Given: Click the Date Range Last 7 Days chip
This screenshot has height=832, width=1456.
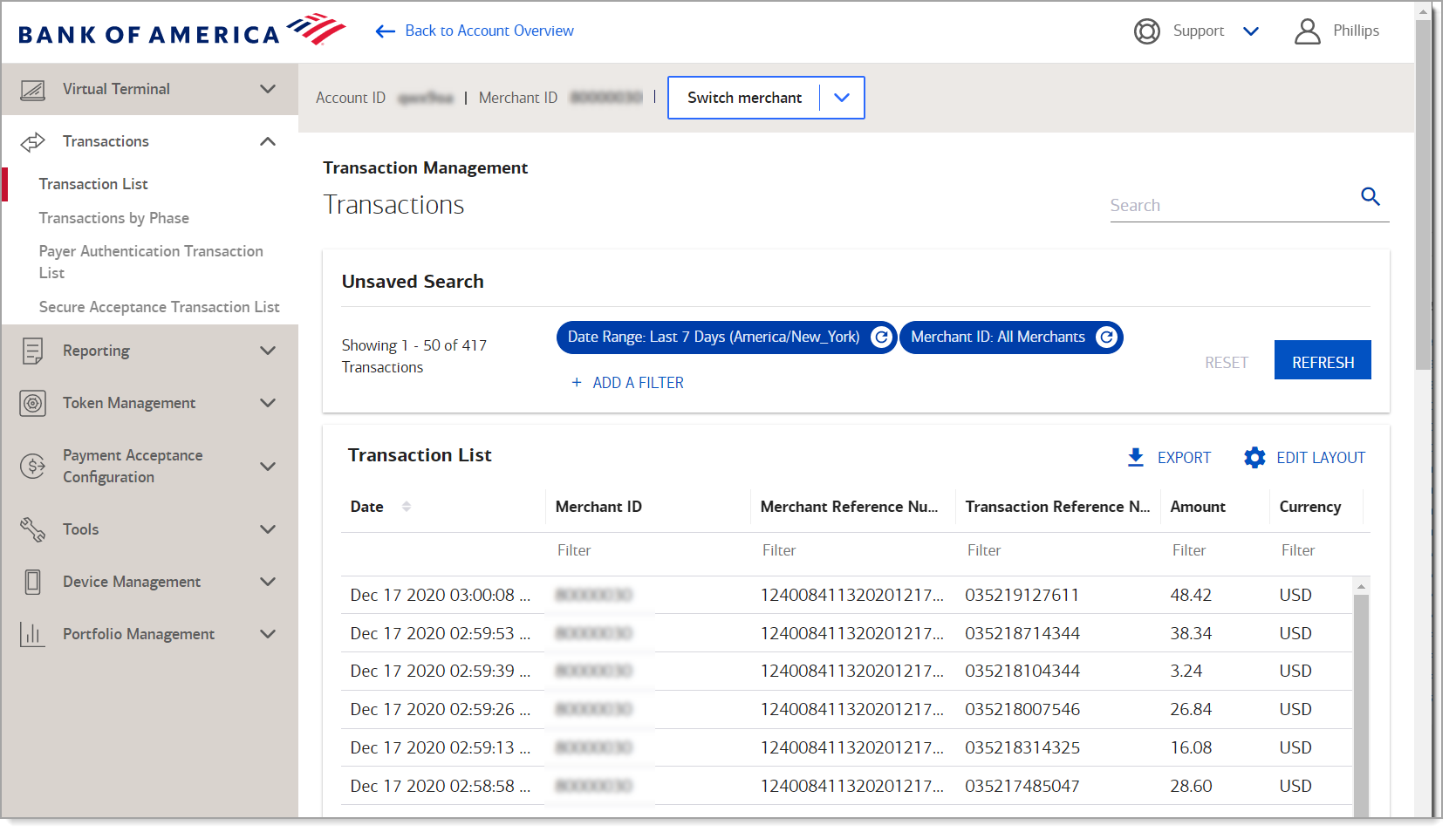Looking at the screenshot, I should [726, 338].
